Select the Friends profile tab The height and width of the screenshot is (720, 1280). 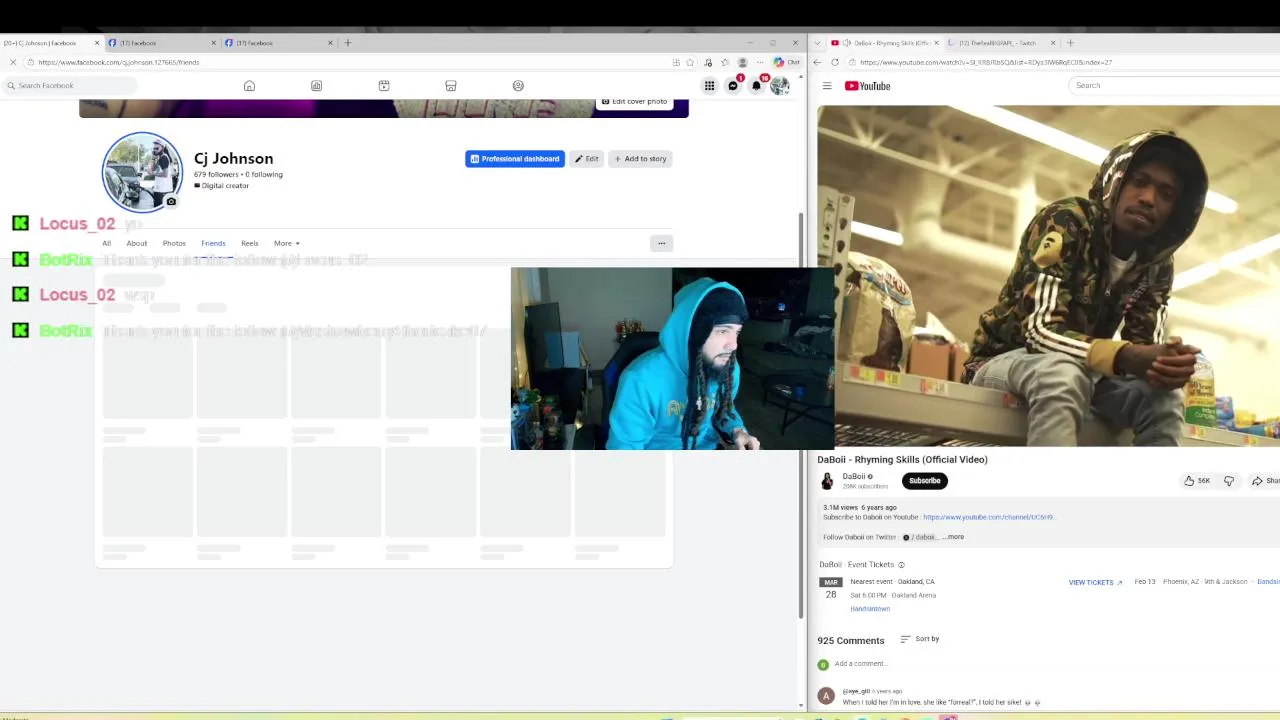(213, 243)
